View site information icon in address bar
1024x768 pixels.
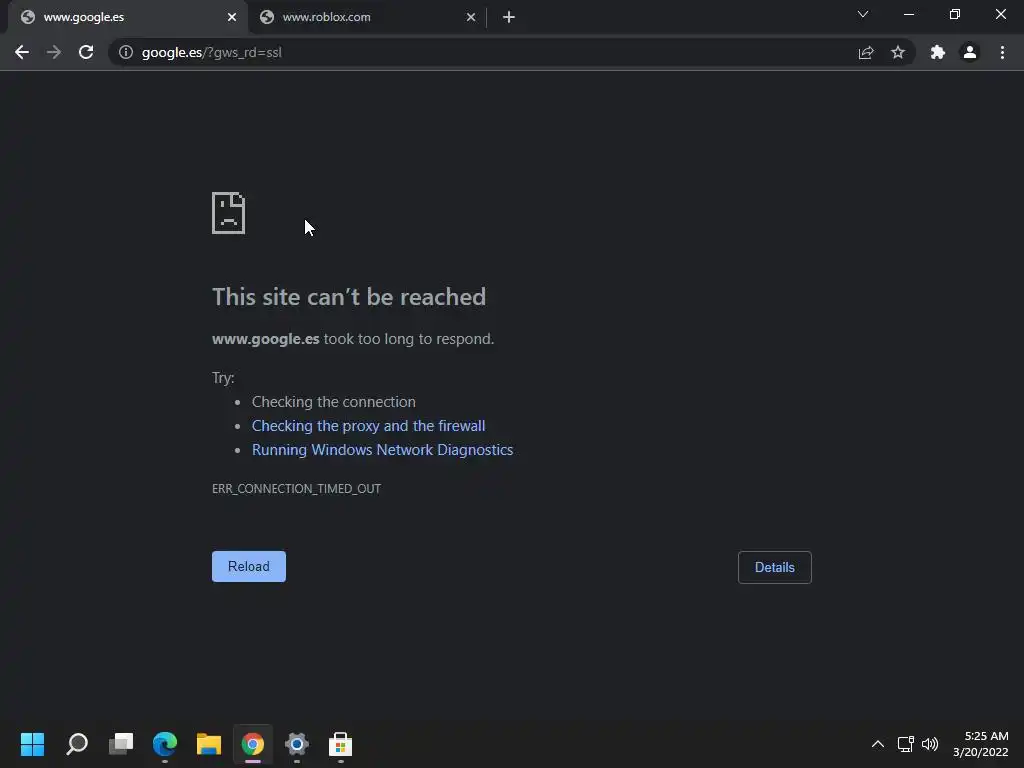click(x=126, y=52)
